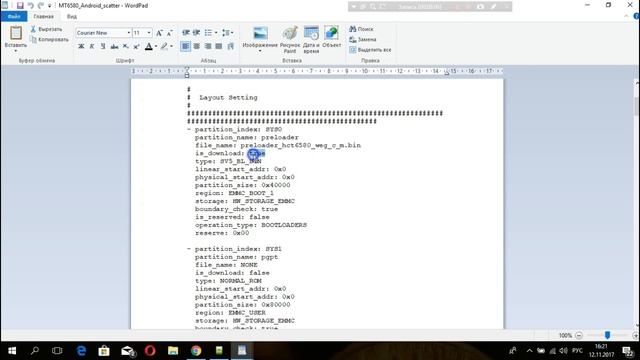Click the increase indent icon
The image size is (640, 360).
click(196, 33)
